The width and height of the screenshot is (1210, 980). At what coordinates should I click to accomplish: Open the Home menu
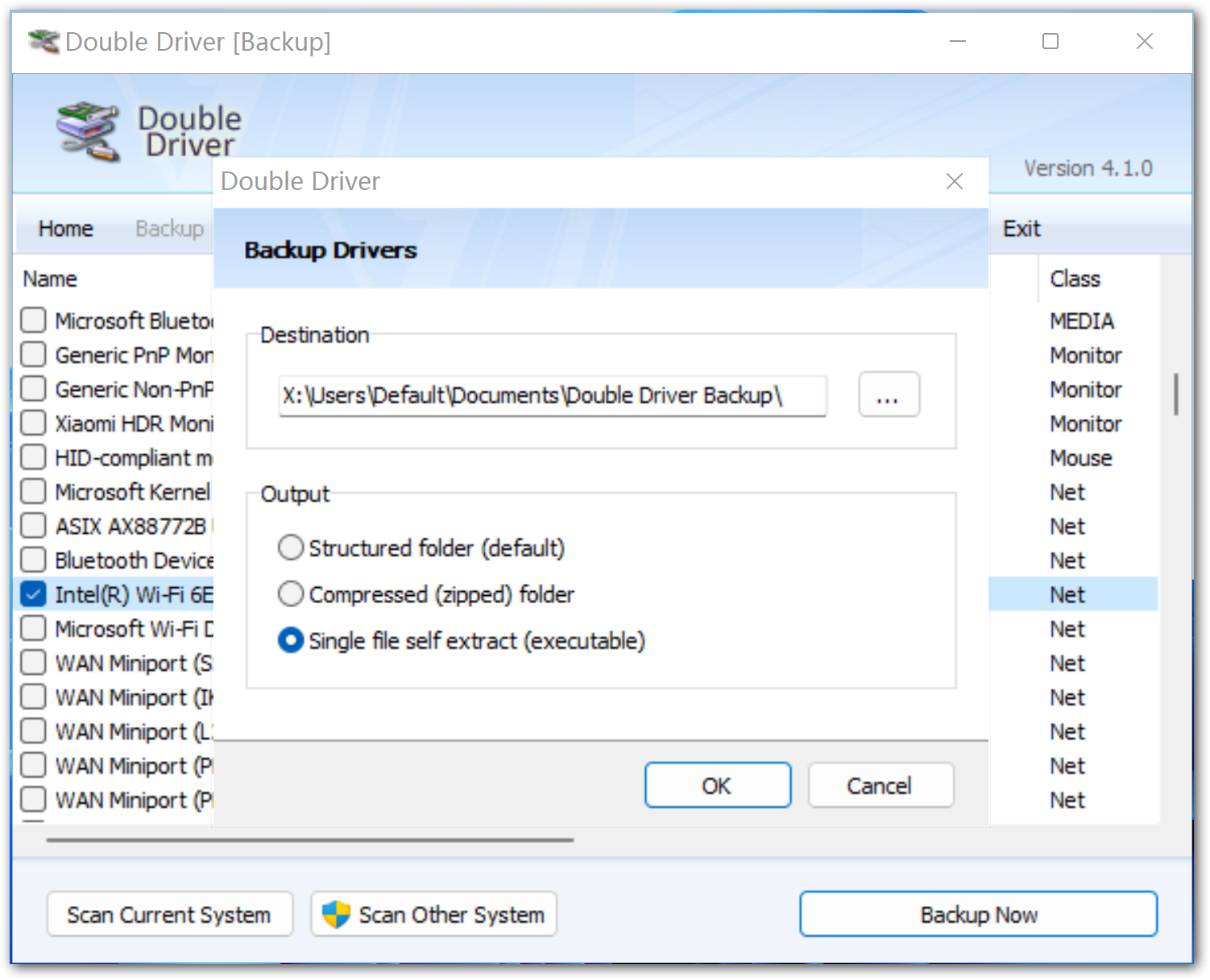point(66,229)
